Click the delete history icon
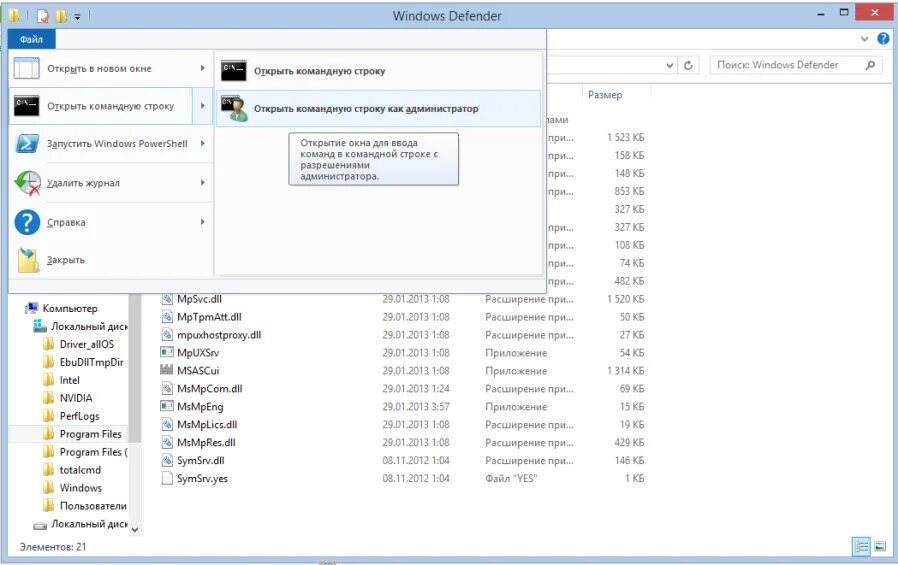Screen dimensions: 898x565 pos(27,183)
